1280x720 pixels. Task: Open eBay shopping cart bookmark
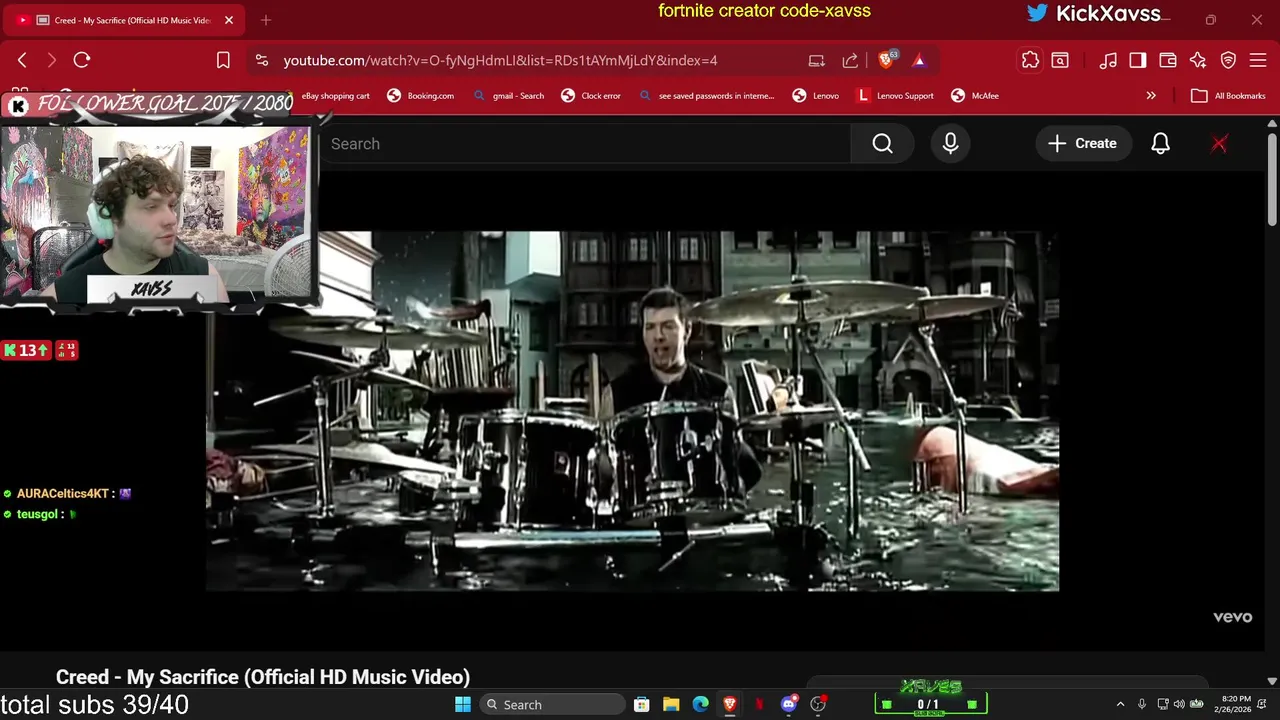pos(336,96)
